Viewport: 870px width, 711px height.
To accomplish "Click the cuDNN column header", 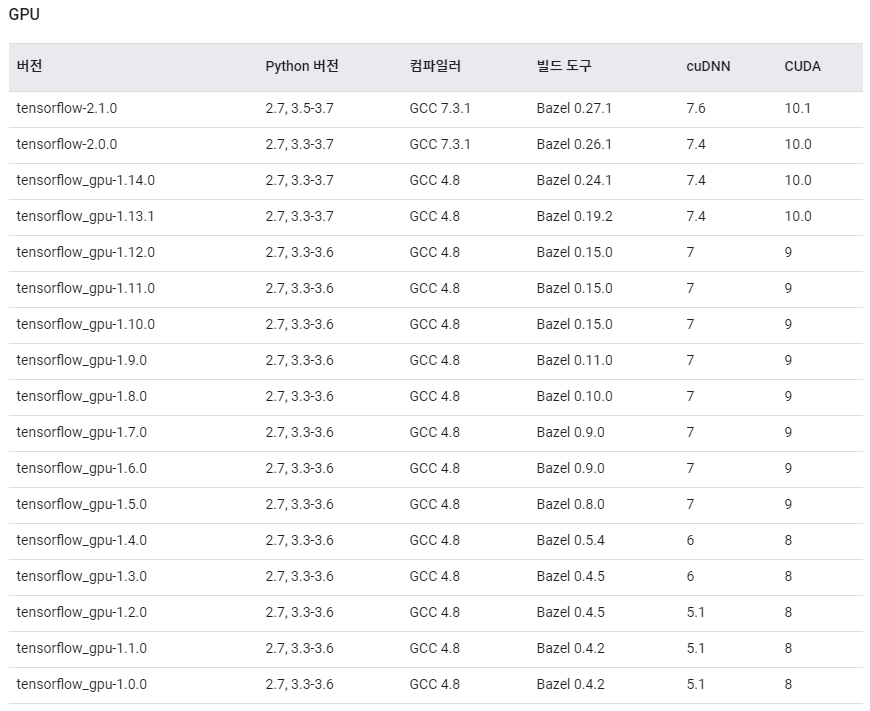I will click(708, 66).
